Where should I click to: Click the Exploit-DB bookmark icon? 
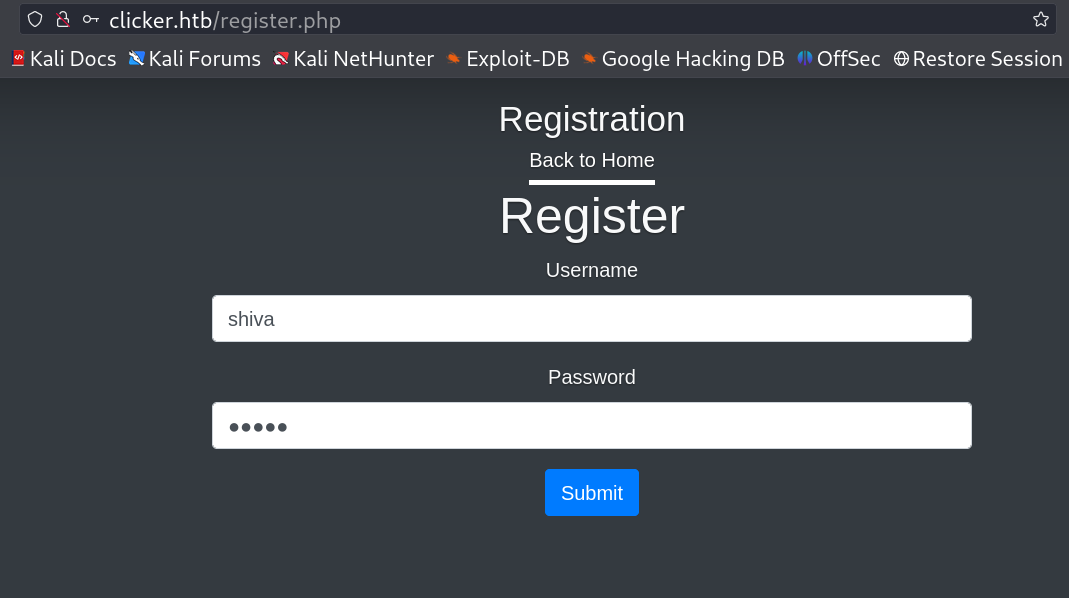click(454, 59)
